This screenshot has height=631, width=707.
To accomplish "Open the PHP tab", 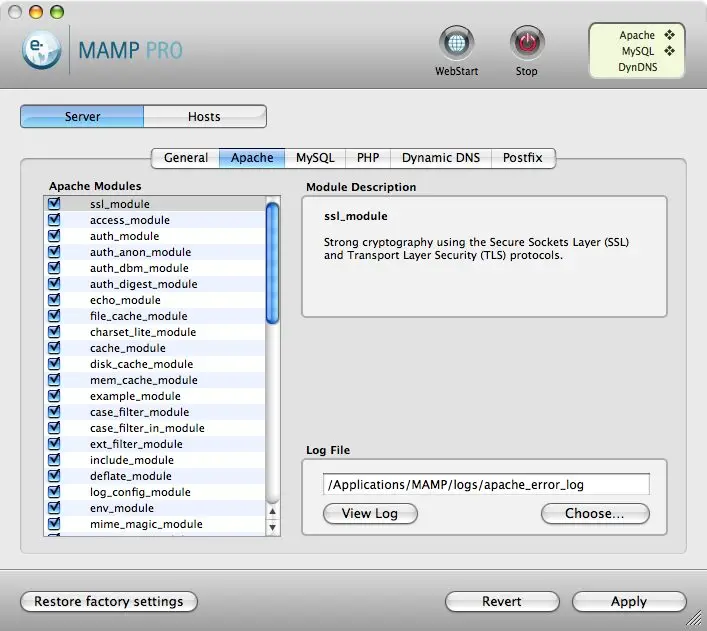I will coord(368,158).
